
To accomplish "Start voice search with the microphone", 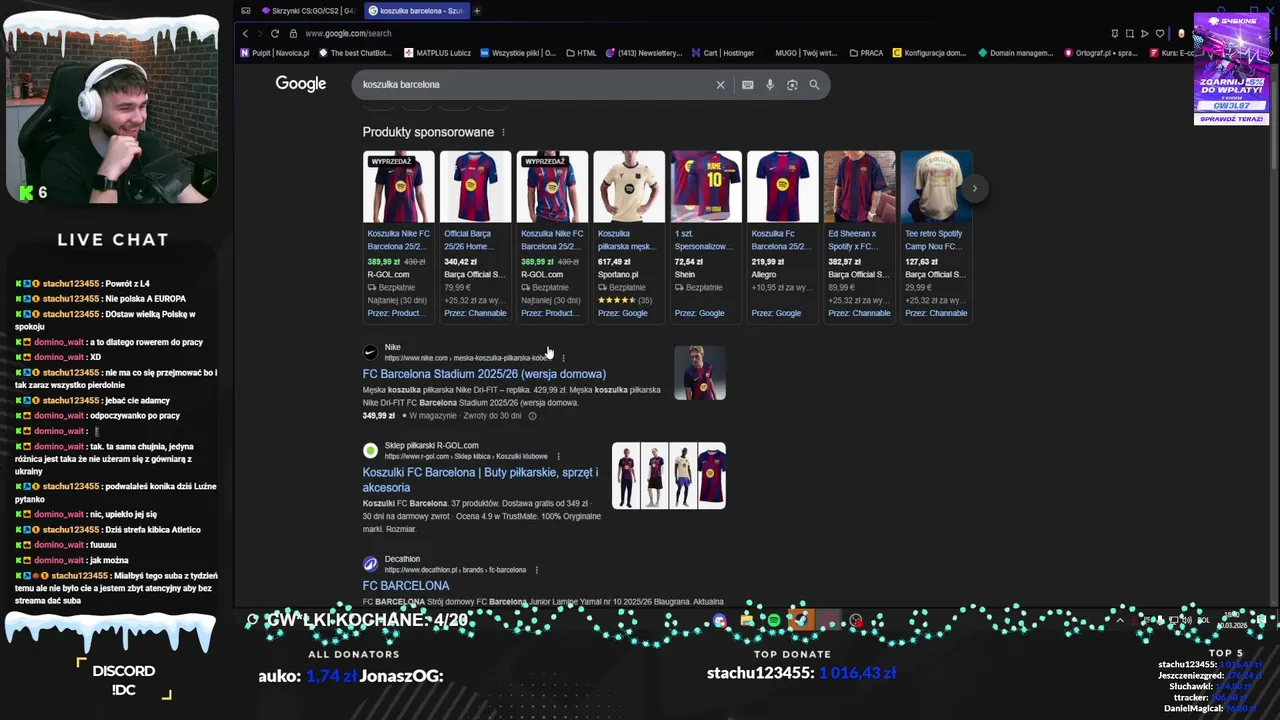I will (770, 85).
